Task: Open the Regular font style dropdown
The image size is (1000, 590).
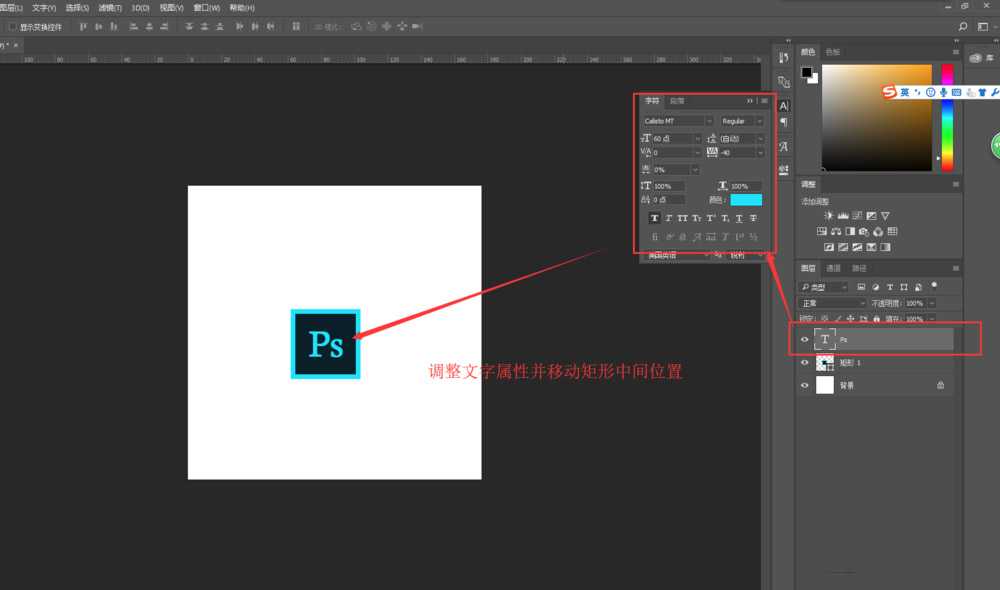Action: [742, 121]
